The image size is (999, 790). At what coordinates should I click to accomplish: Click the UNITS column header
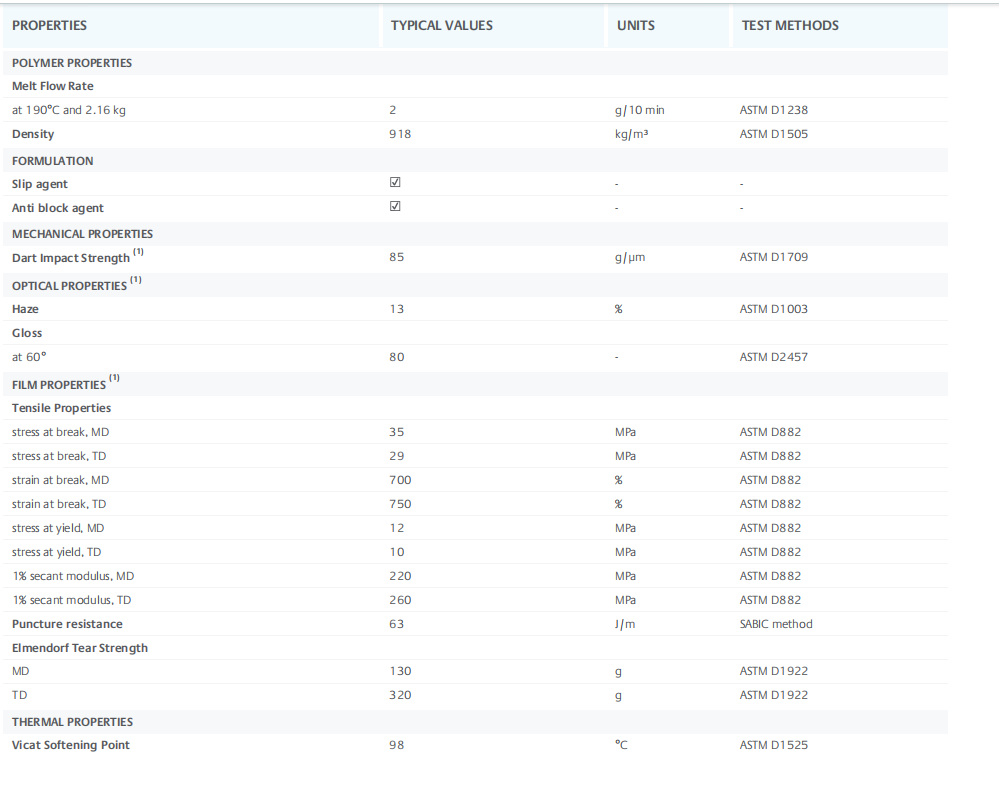pyautogui.click(x=636, y=25)
